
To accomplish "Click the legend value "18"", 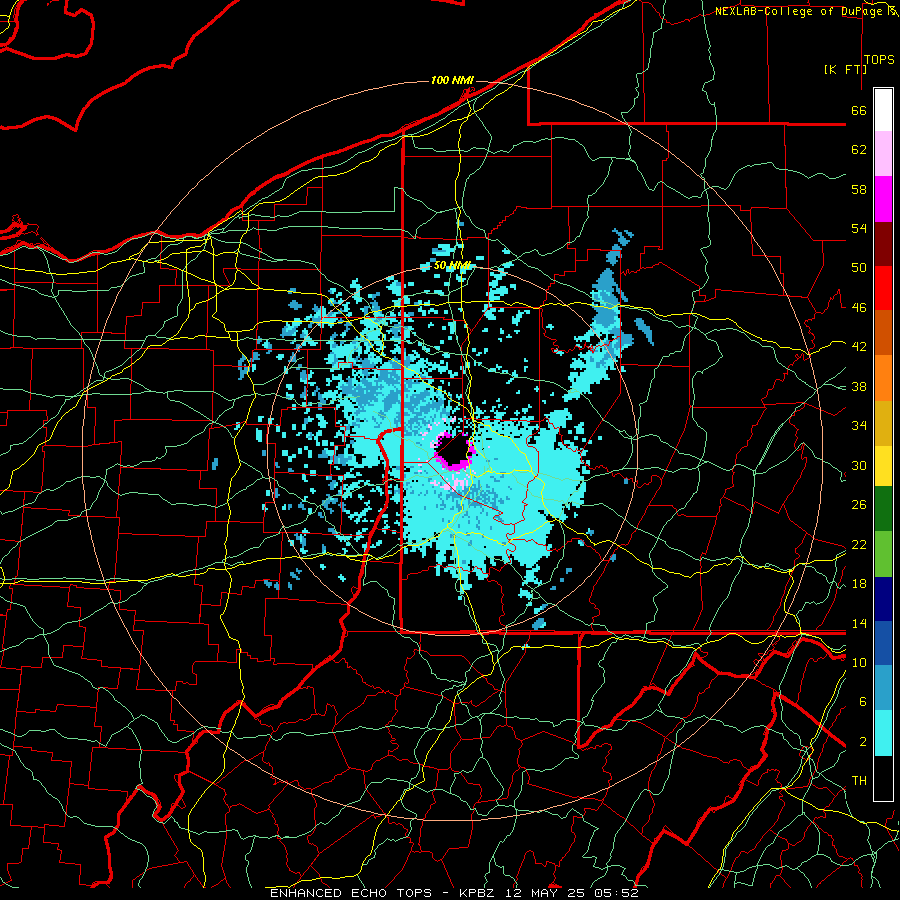I will [859, 584].
